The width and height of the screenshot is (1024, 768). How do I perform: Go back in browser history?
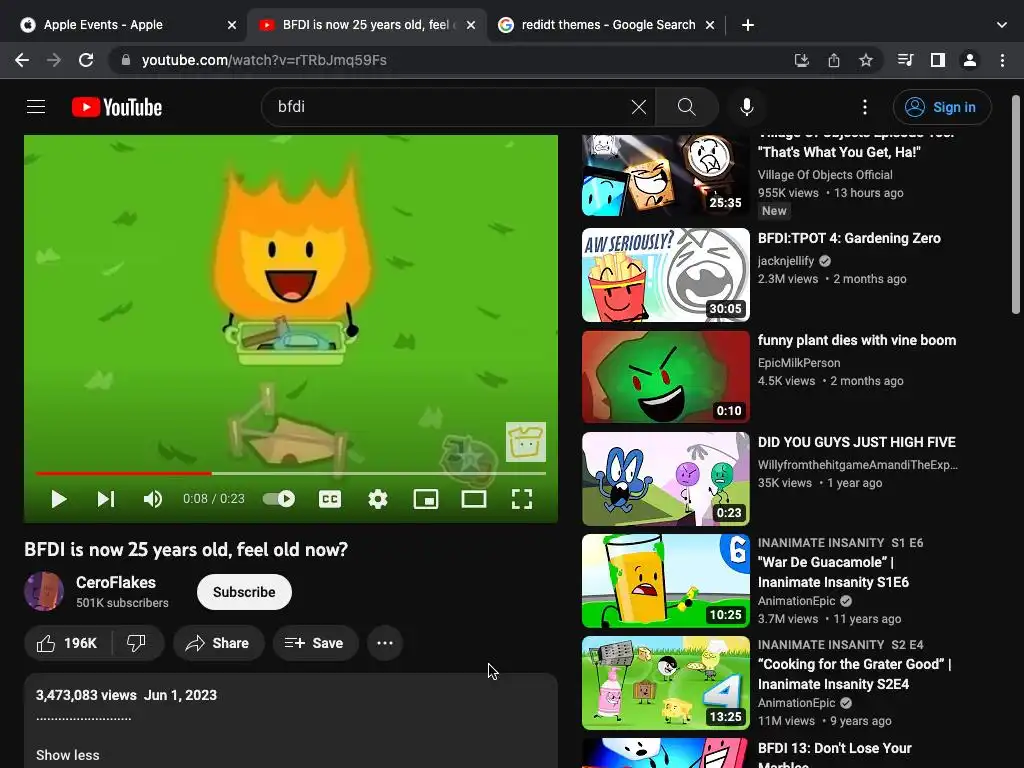[22, 60]
